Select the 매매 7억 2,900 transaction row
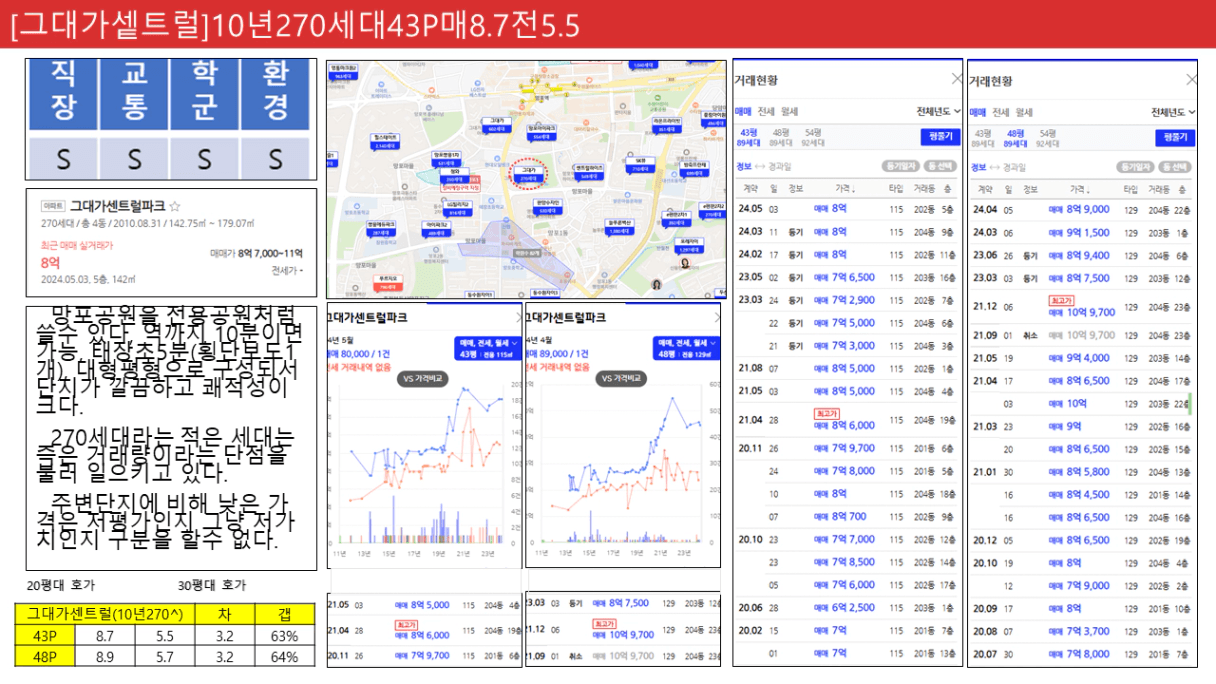 click(848, 300)
